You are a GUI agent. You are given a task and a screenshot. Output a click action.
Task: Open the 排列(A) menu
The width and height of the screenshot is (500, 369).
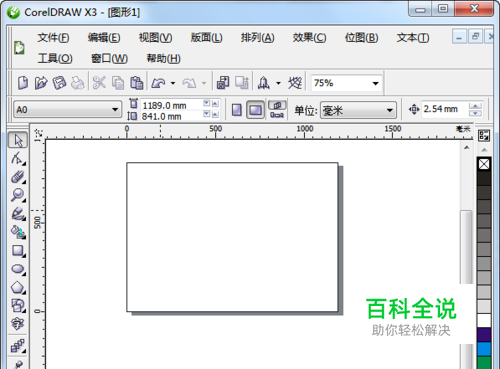tap(257, 37)
